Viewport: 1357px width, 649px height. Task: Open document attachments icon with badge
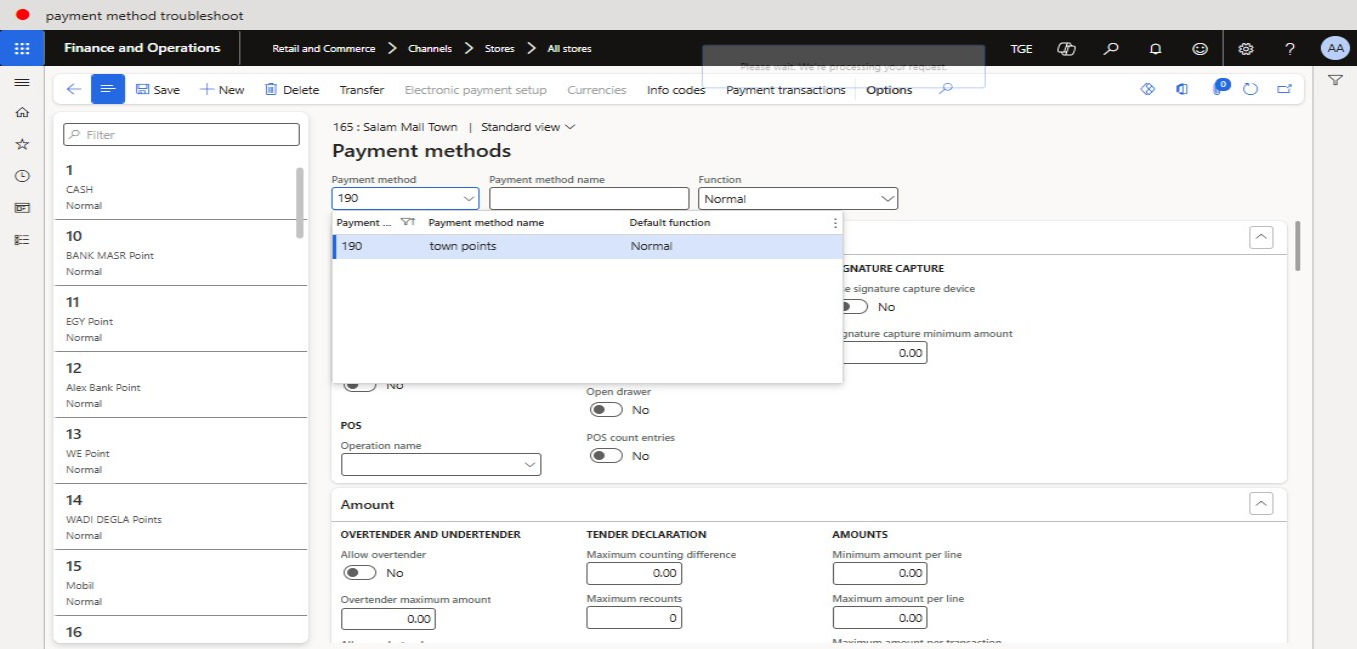1219,88
